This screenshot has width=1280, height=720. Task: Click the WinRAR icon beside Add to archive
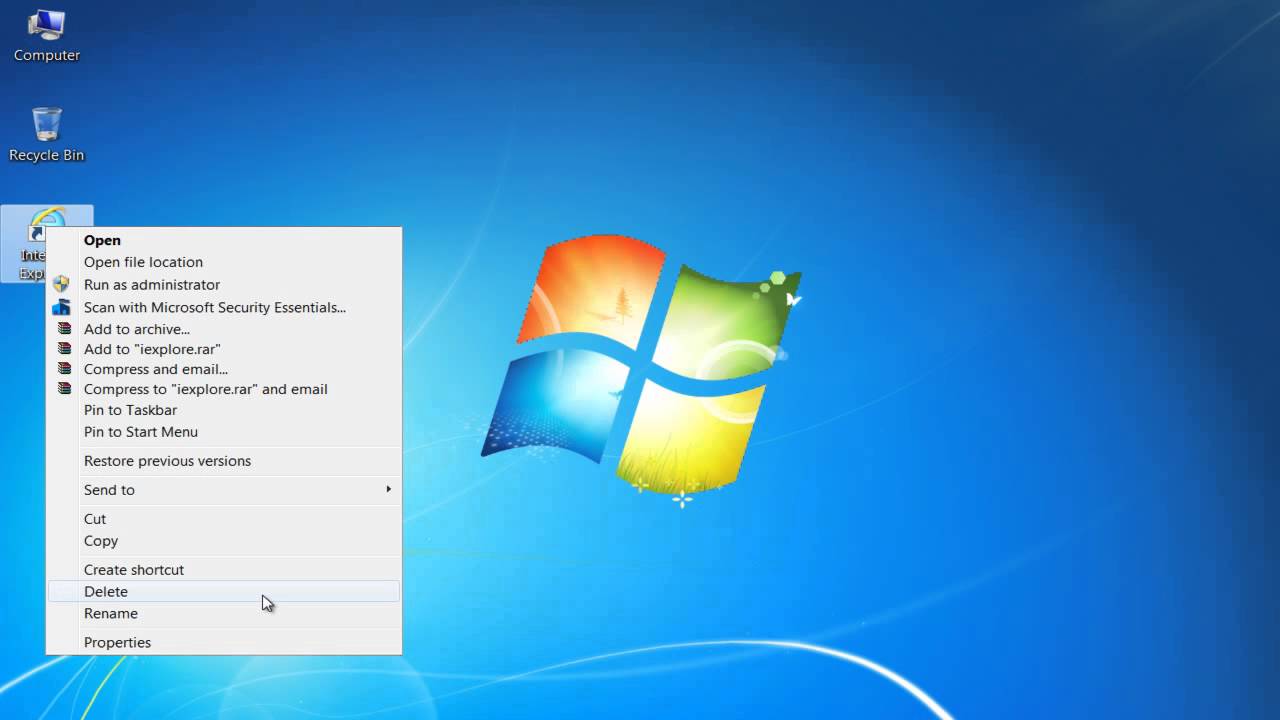(64, 329)
